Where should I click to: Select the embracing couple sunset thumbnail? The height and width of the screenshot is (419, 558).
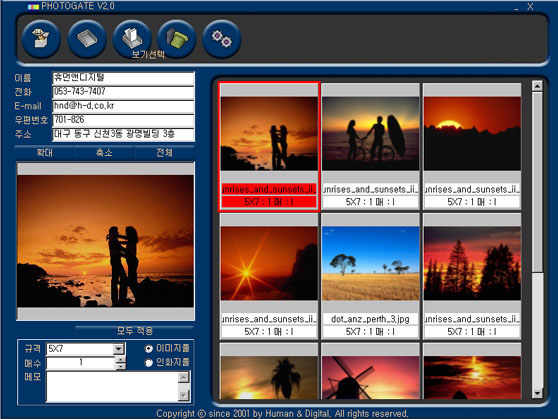tap(269, 133)
